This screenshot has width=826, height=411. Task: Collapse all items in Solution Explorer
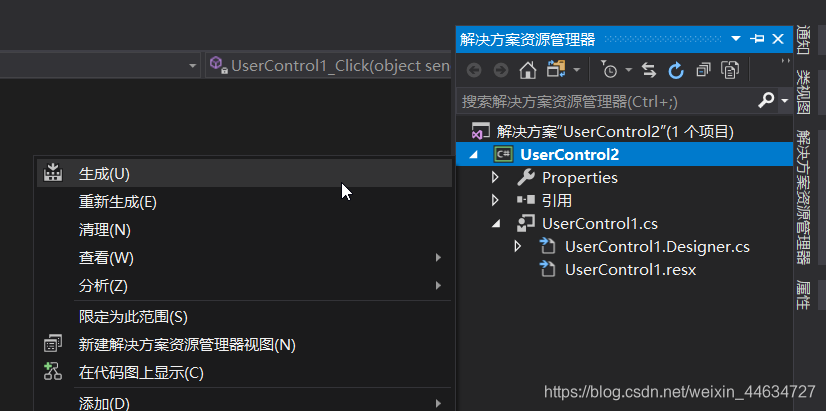pyautogui.click(x=703, y=70)
